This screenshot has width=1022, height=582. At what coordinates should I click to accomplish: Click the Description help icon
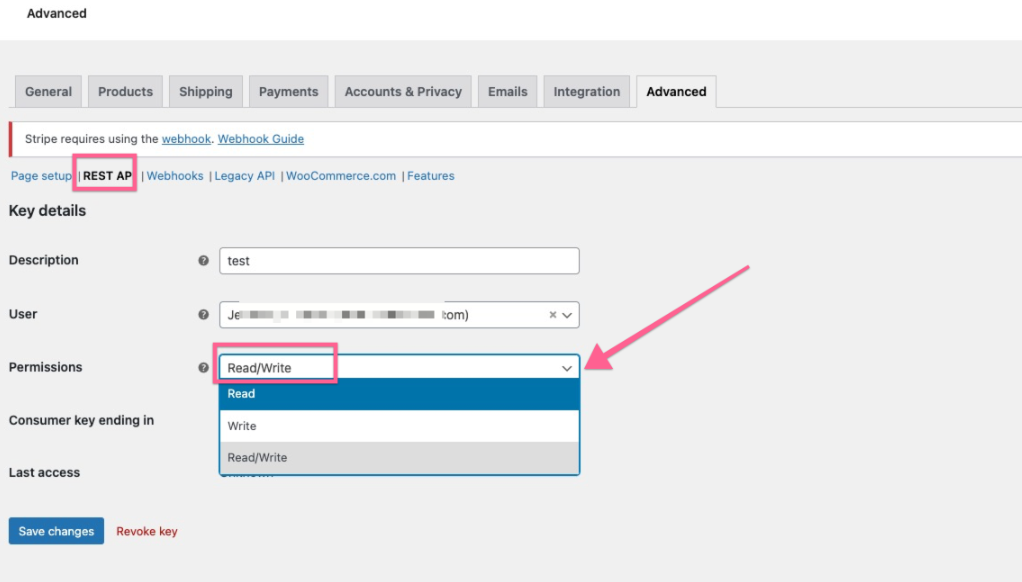point(204,260)
